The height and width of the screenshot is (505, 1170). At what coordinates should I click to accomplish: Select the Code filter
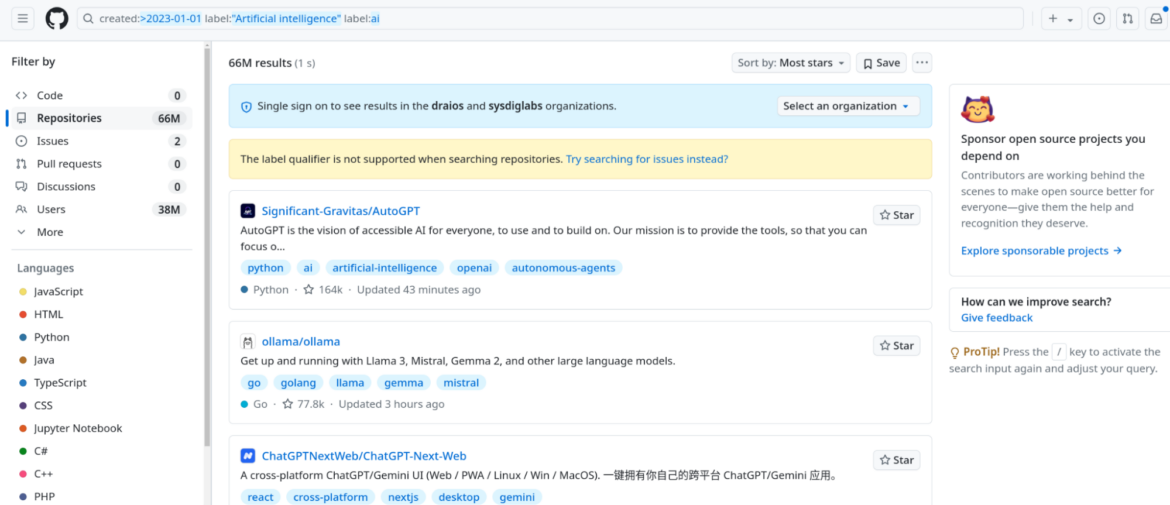99,95
